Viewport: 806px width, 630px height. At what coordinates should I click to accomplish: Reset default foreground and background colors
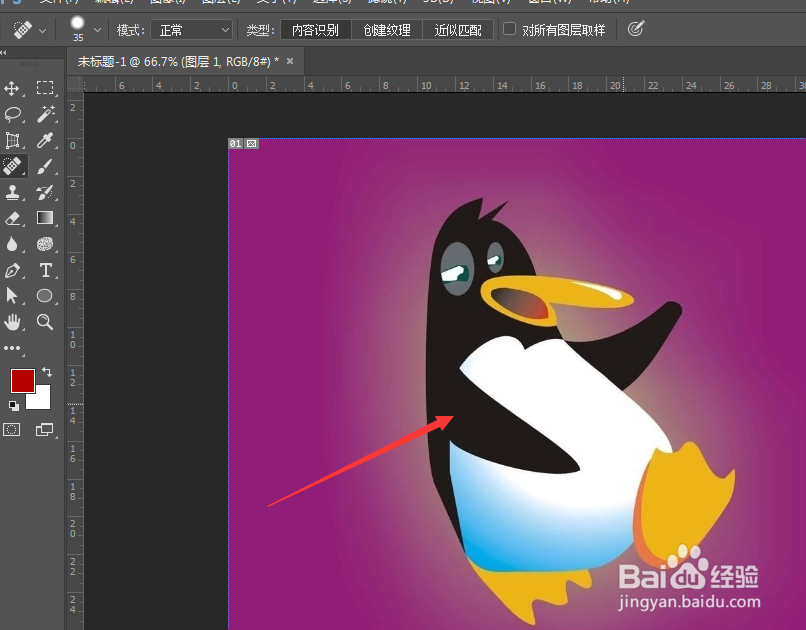pyautogui.click(x=14, y=406)
